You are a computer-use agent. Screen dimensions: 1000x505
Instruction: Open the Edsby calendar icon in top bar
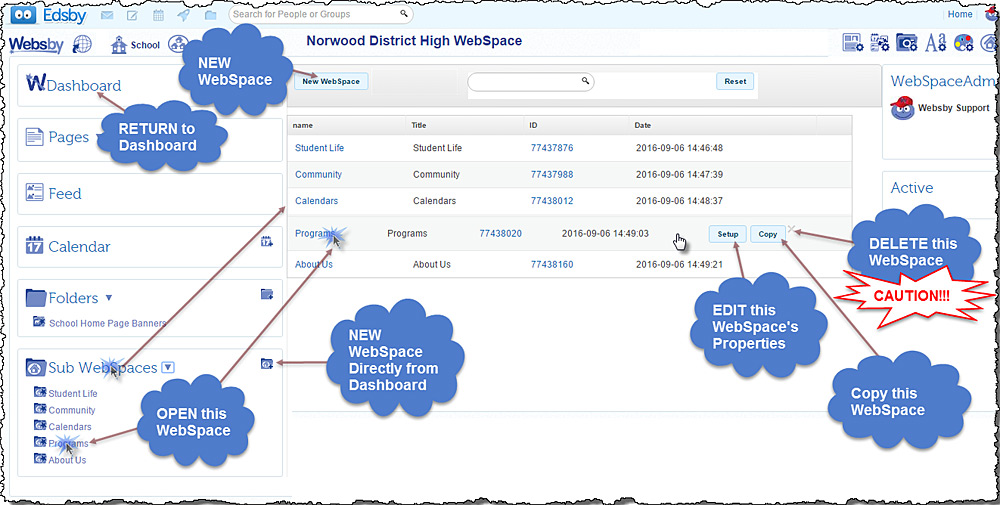click(x=158, y=14)
